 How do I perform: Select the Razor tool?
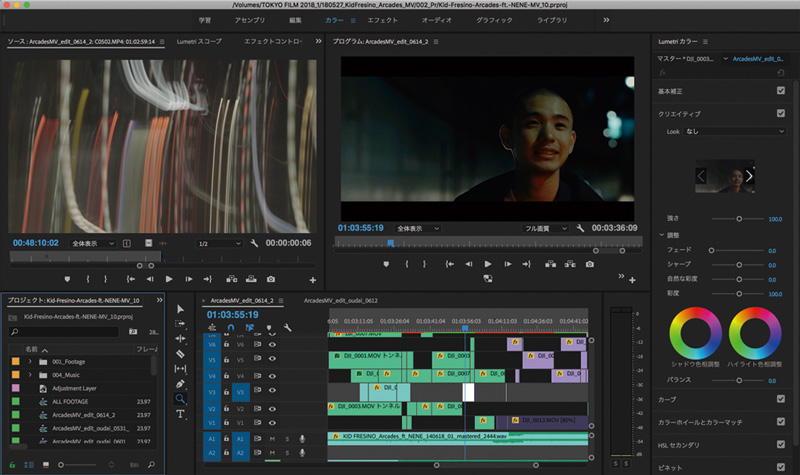tap(180, 354)
